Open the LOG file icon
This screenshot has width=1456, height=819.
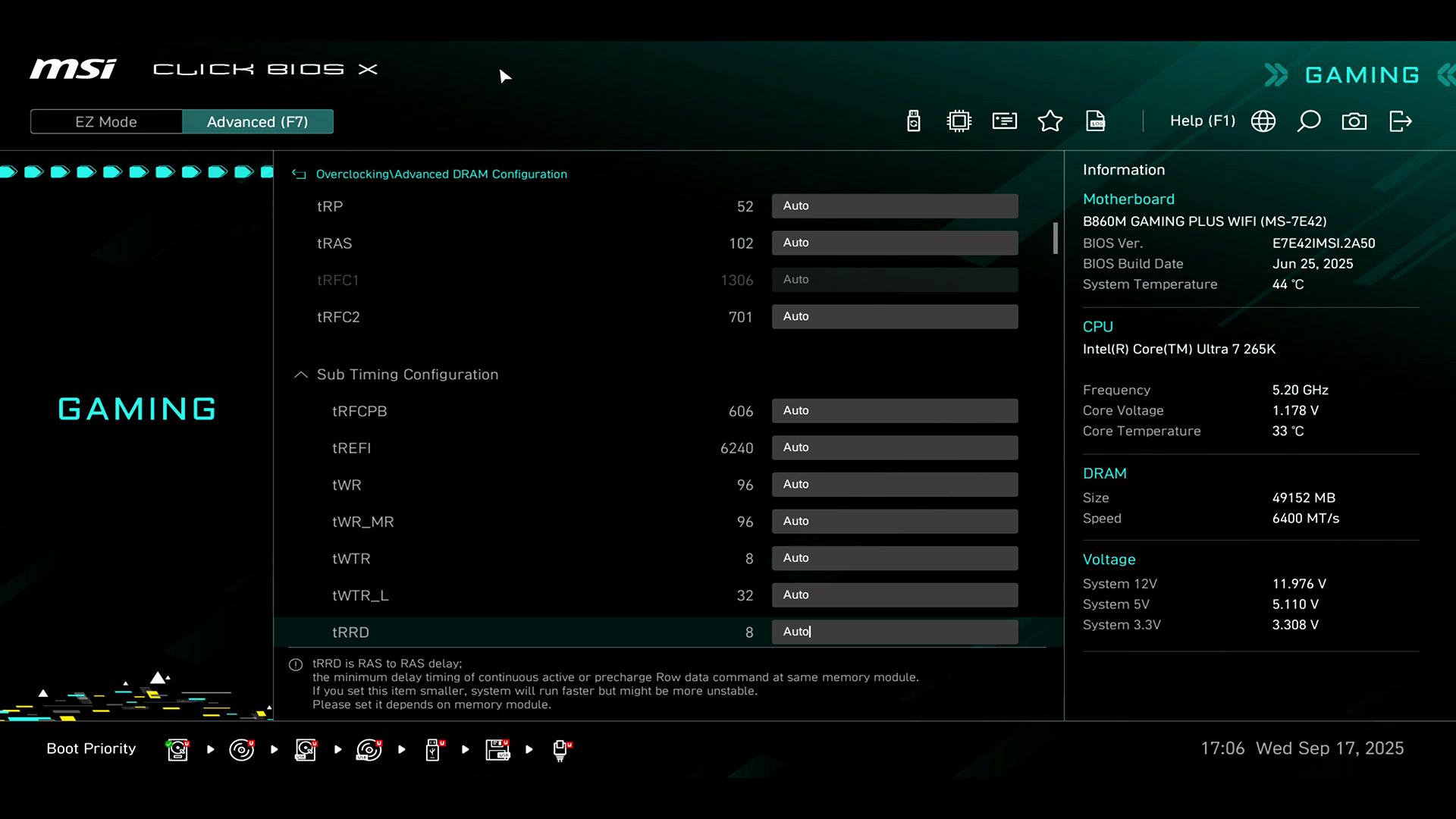(x=1095, y=121)
